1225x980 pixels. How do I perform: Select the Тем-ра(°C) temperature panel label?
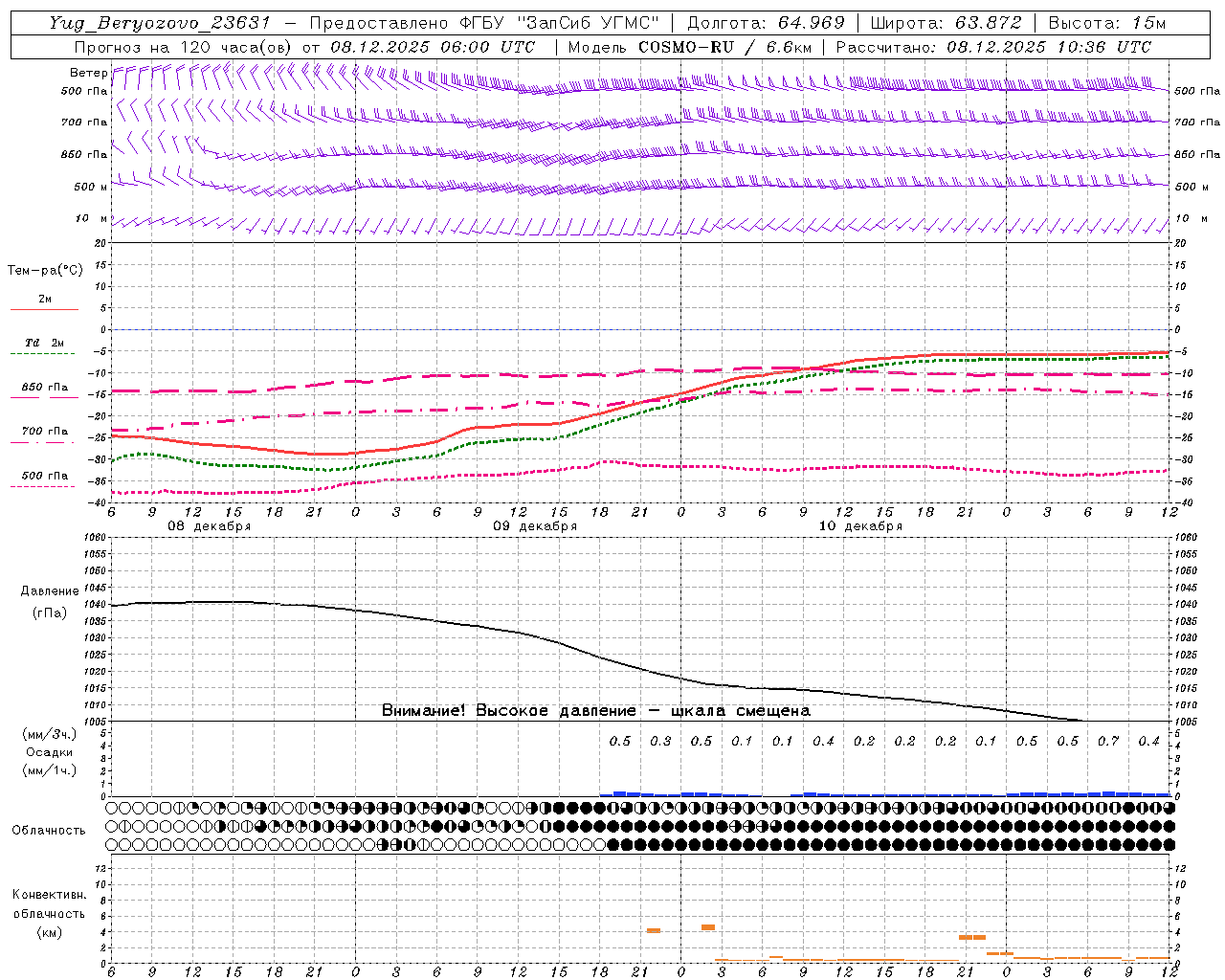[45, 271]
